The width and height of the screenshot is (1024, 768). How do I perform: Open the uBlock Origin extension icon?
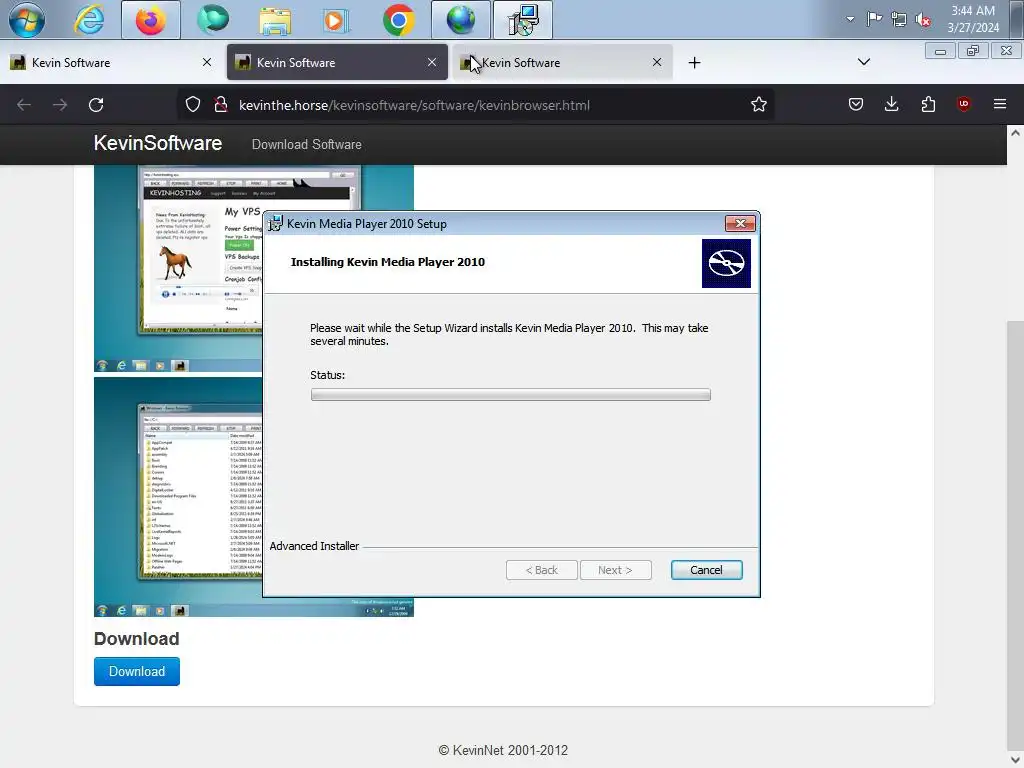coord(964,104)
